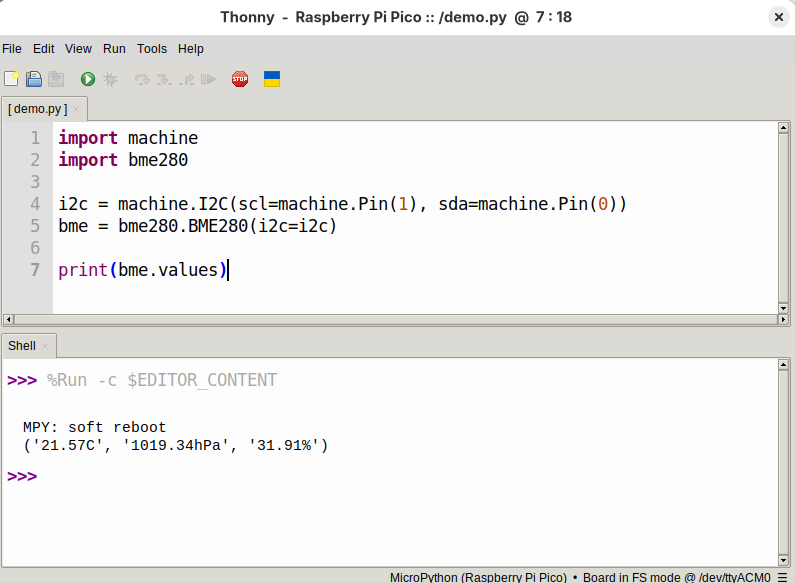The height and width of the screenshot is (583, 795).
Task: Click the editor horizontal scrollbar
Action: pos(390,319)
